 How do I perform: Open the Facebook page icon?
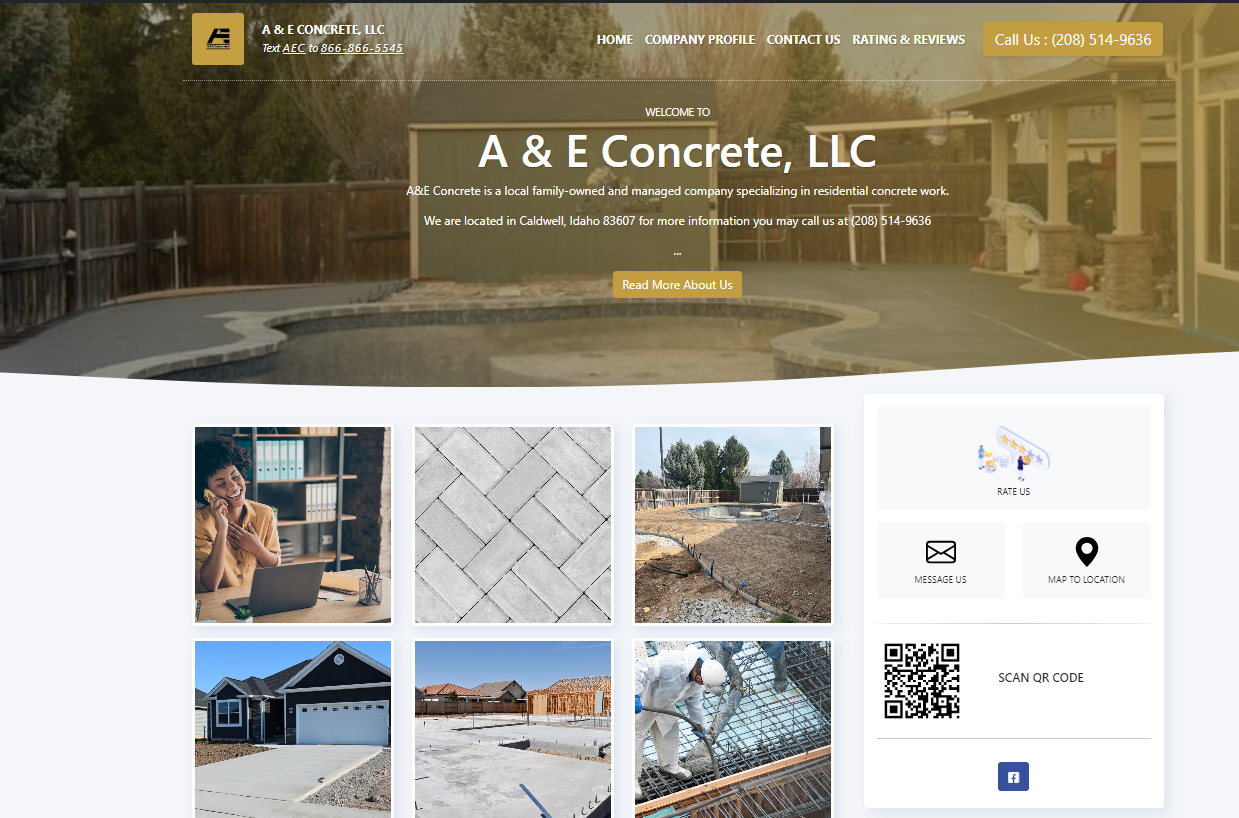(x=1013, y=777)
